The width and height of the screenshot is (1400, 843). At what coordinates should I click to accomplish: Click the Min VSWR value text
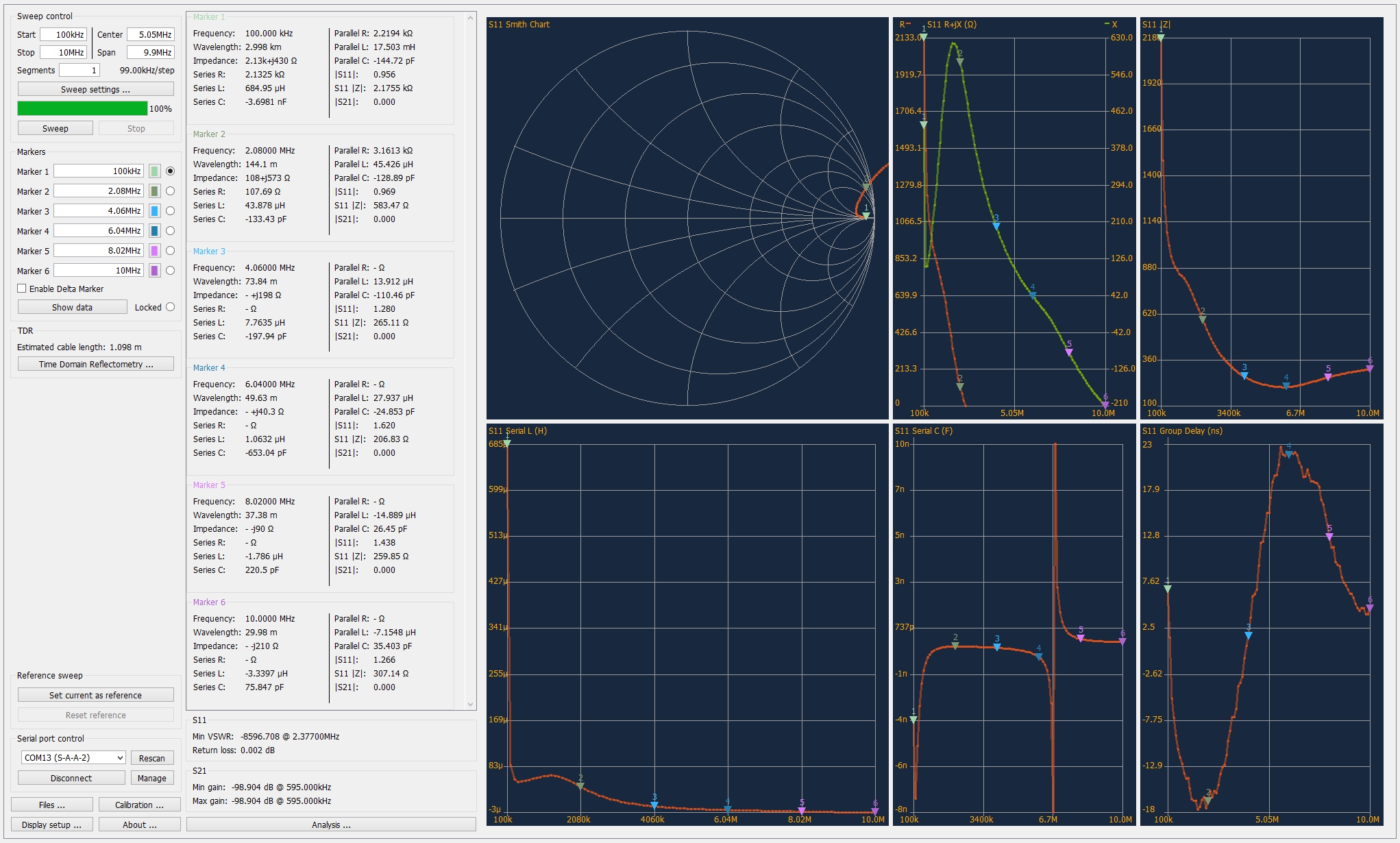tap(289, 736)
